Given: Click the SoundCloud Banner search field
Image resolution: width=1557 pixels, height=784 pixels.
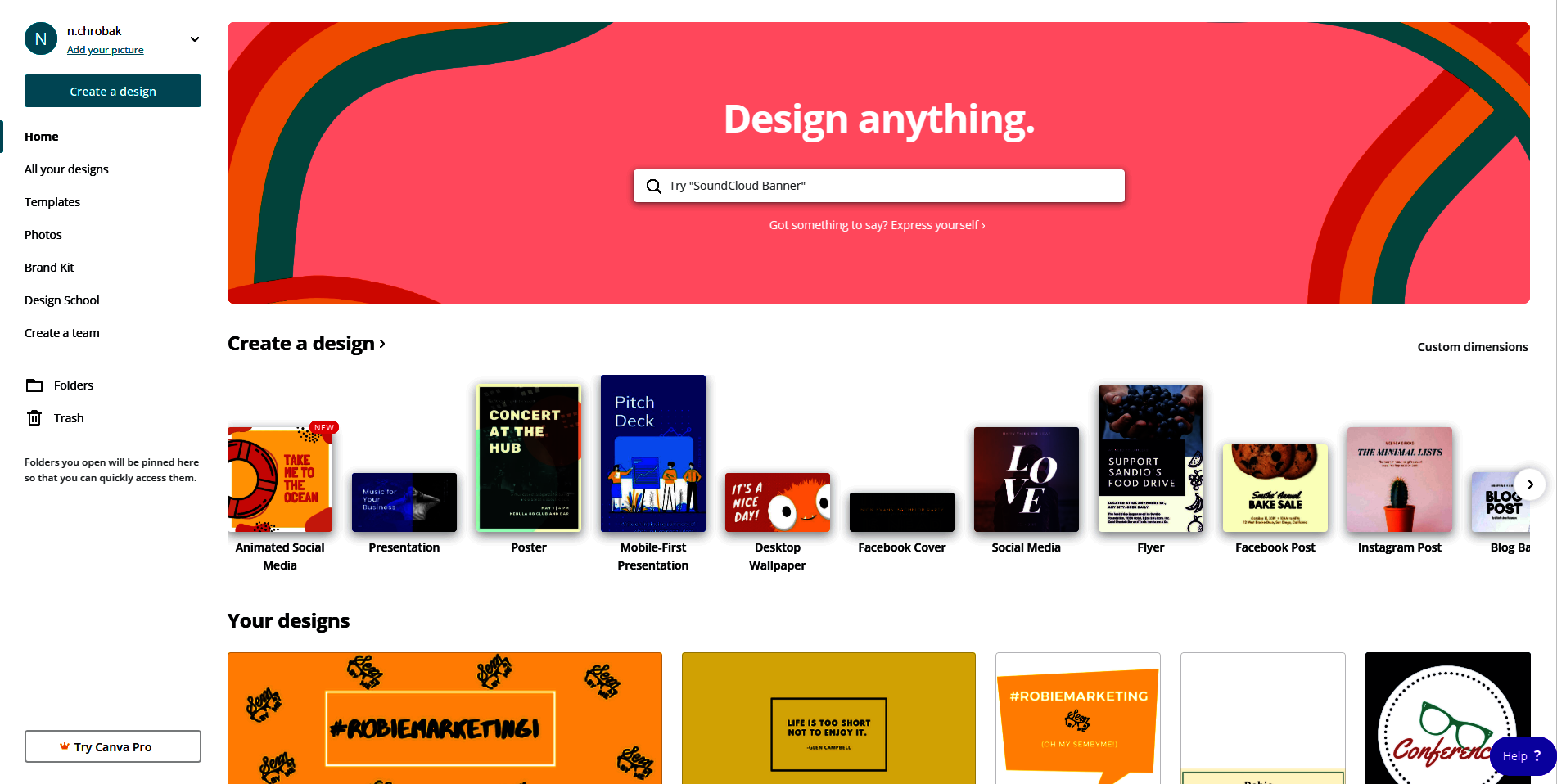Looking at the screenshot, I should coord(878,186).
